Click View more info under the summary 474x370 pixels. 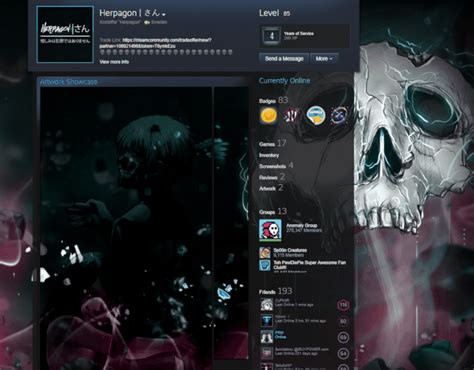pos(114,62)
